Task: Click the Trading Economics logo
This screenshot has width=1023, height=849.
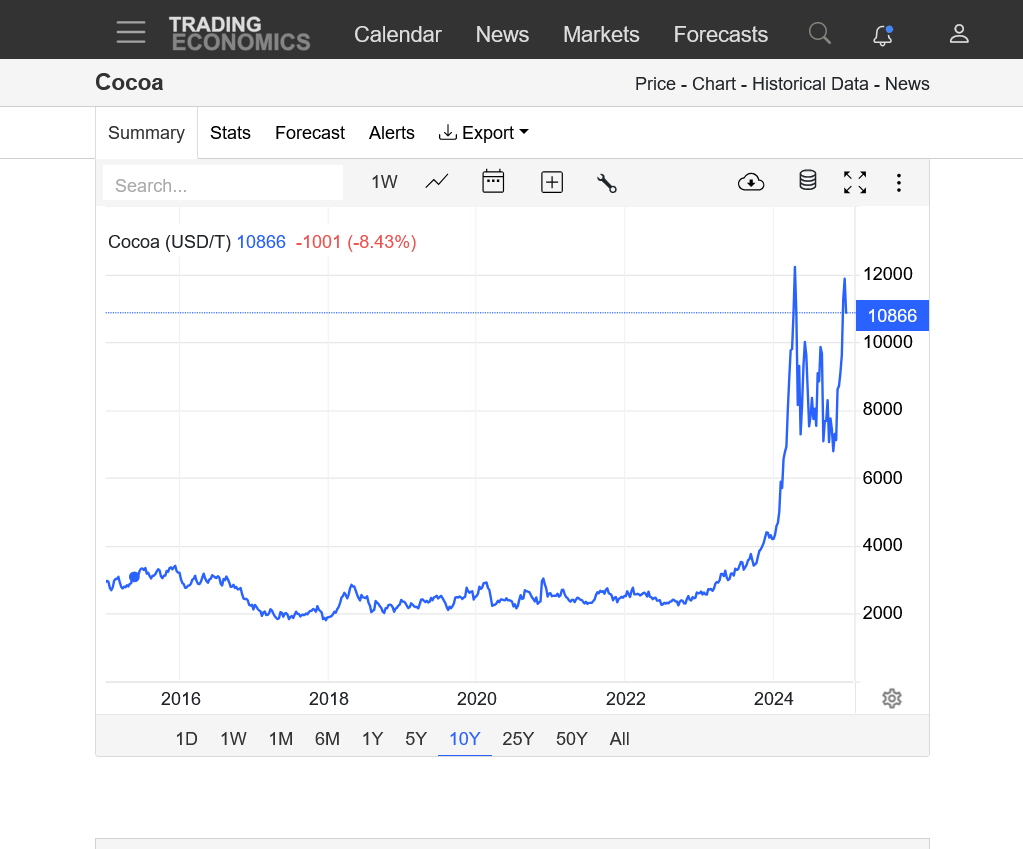Action: pos(239,34)
